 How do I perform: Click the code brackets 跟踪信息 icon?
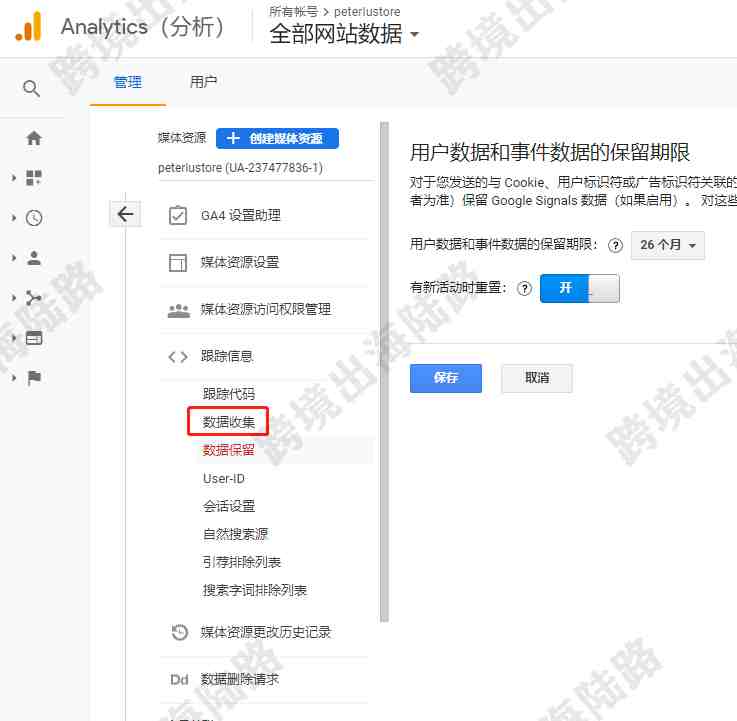pos(178,357)
